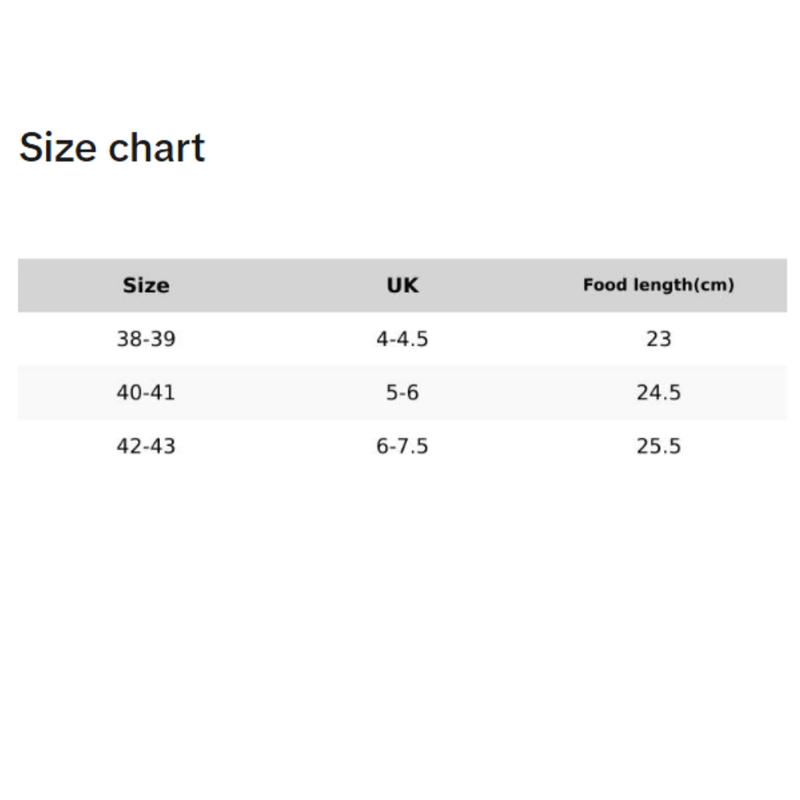This screenshot has height=800, width=800.
Task: Click the 23 length value
Action: [x=659, y=339]
